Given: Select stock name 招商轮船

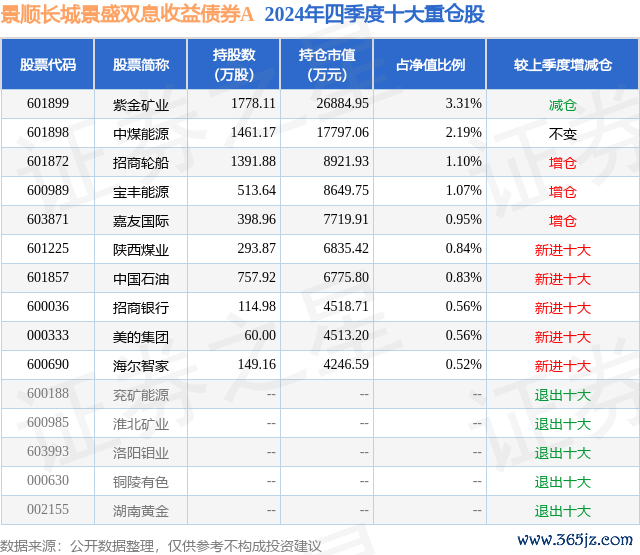Looking at the screenshot, I should (141, 163).
